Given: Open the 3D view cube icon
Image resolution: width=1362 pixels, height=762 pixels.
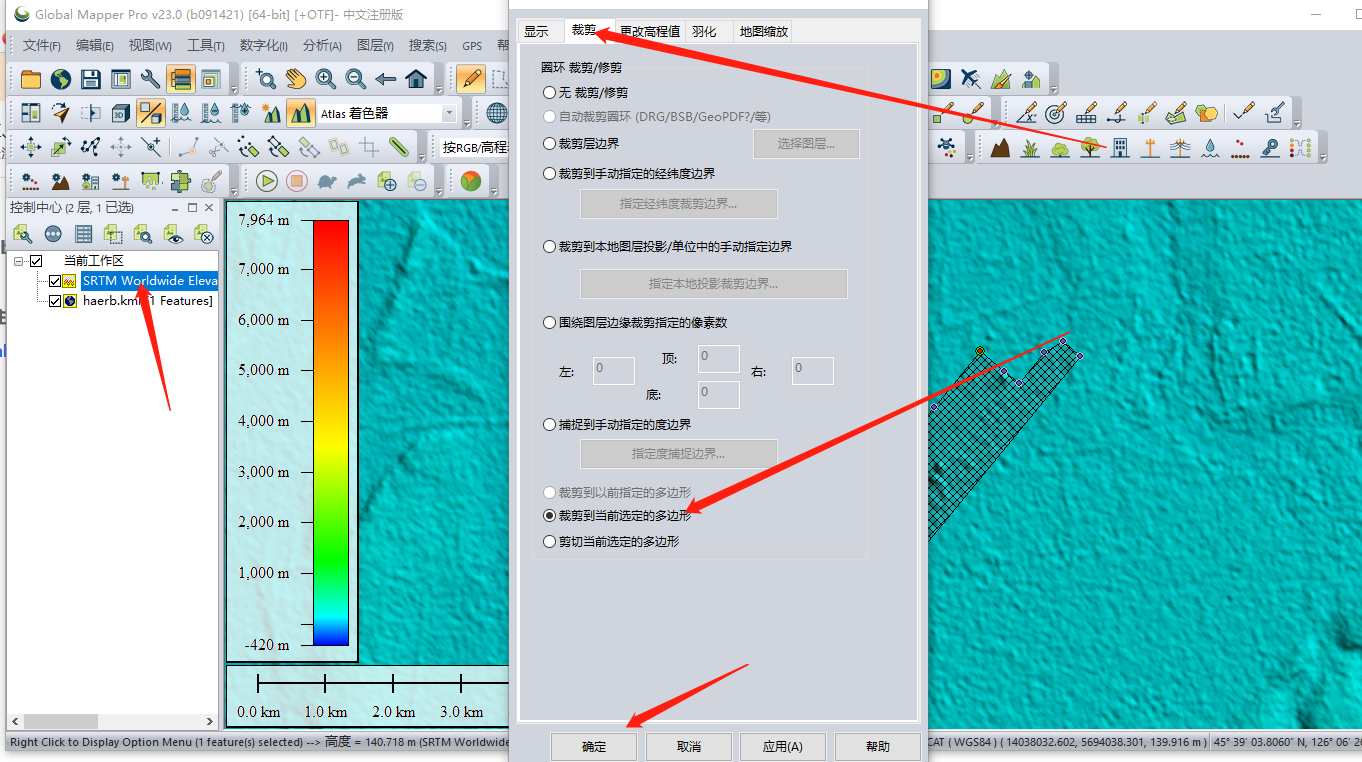Looking at the screenshot, I should pyautogui.click(x=121, y=113).
